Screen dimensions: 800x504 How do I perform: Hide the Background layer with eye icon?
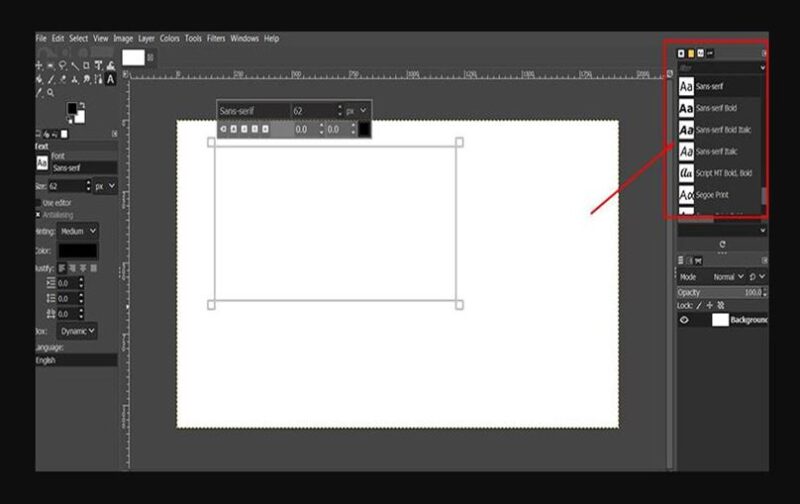tap(684, 320)
